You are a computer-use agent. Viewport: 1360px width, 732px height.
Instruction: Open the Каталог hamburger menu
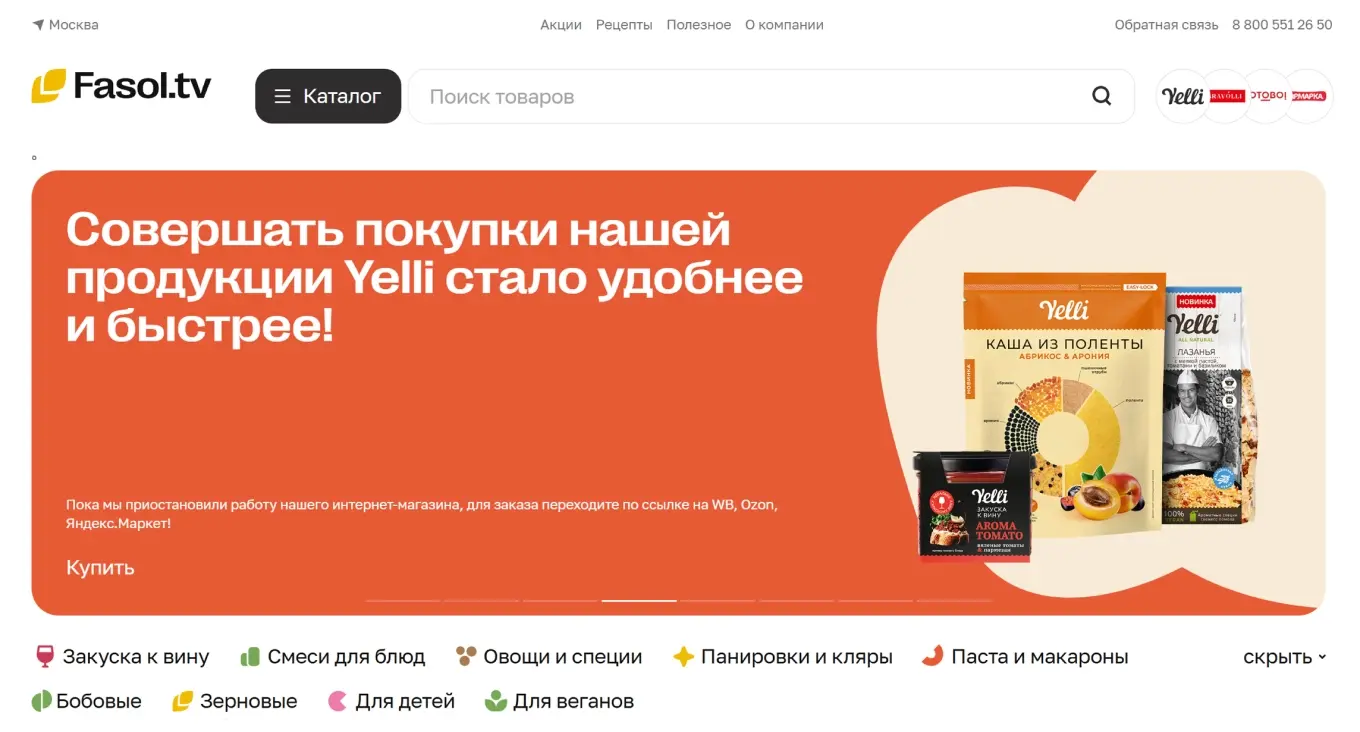pos(328,96)
